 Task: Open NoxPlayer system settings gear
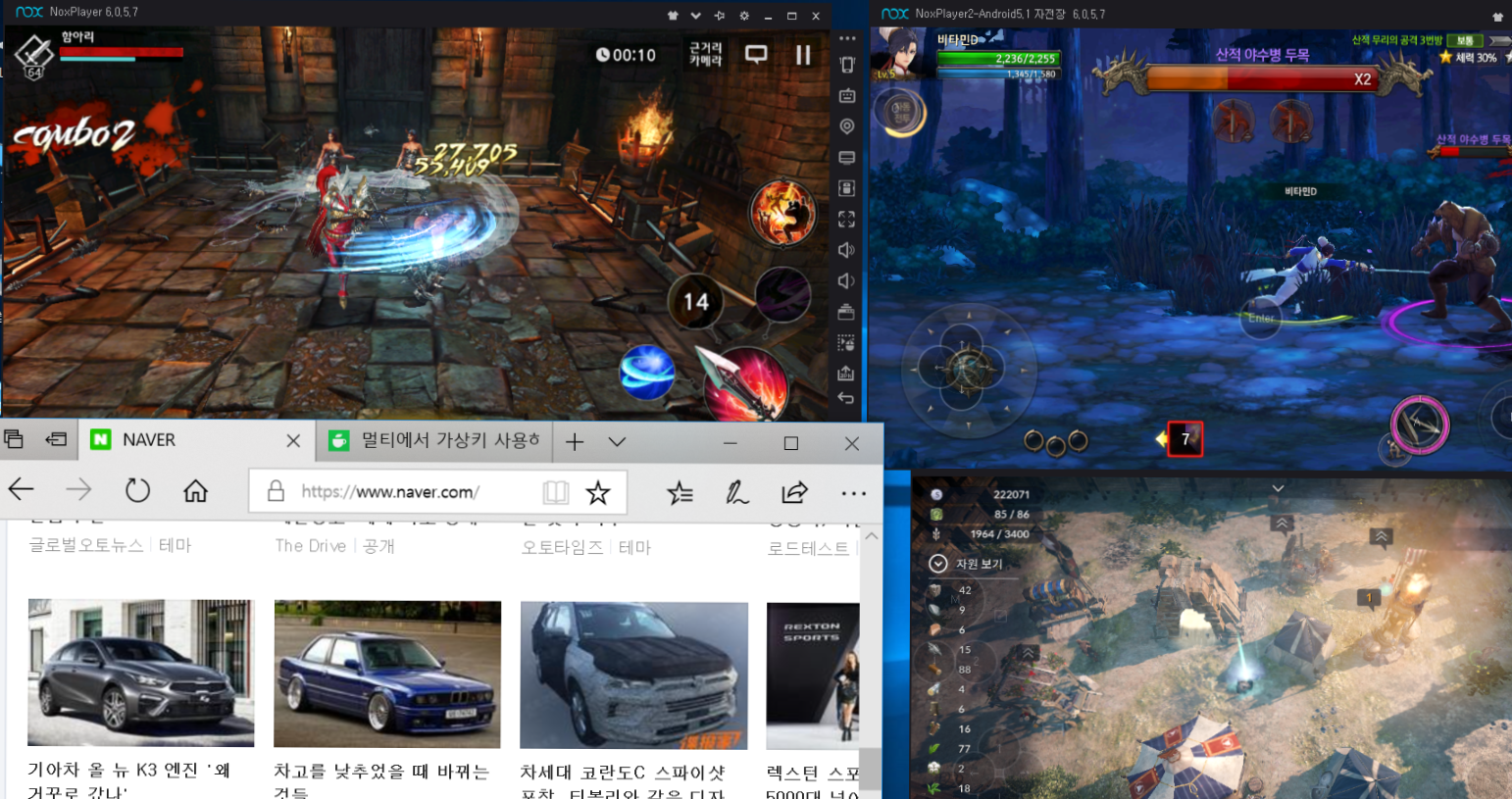coord(744,16)
